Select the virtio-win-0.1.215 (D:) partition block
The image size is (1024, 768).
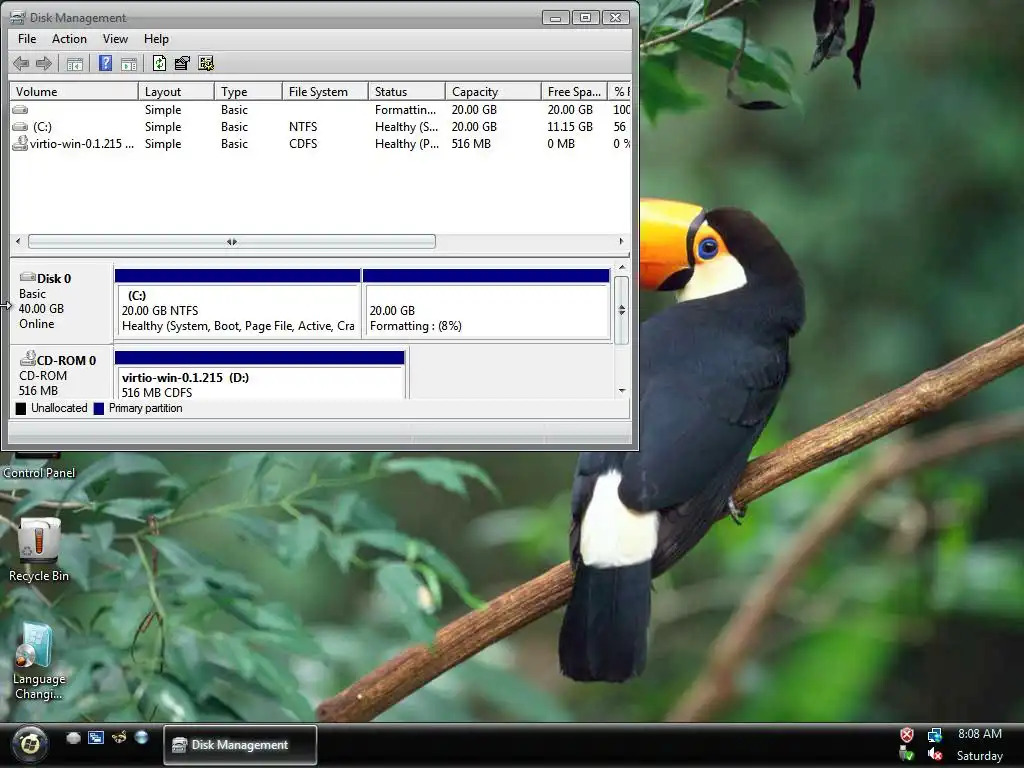260,375
